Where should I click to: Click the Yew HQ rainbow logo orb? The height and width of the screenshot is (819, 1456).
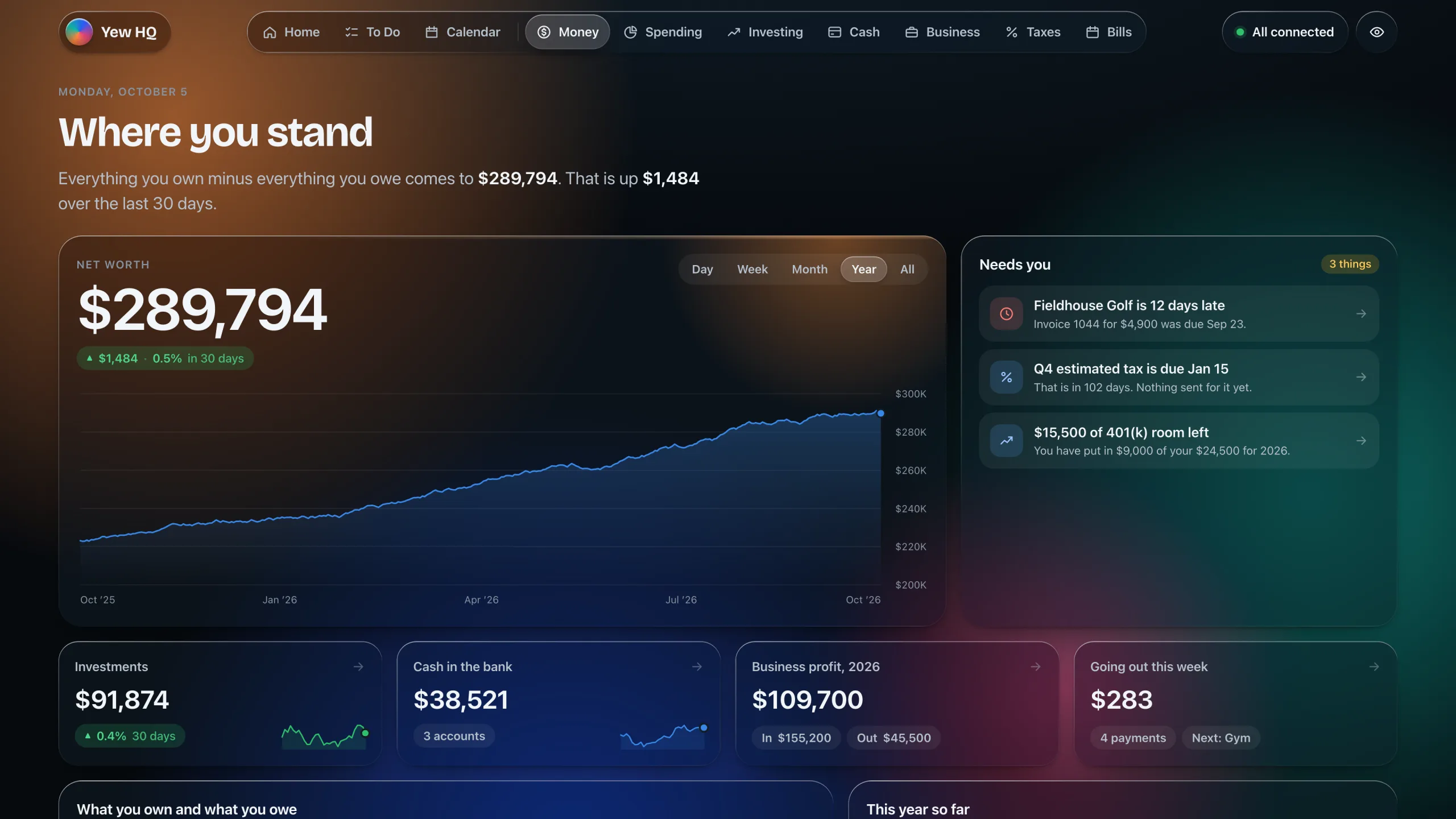(x=79, y=32)
